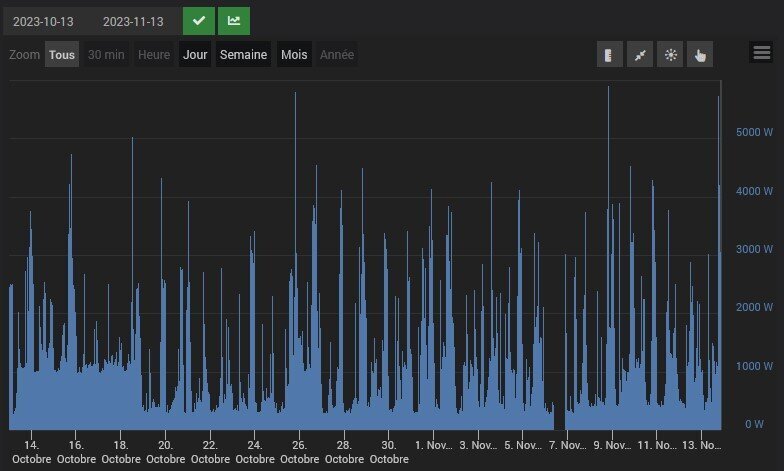Click the 0 W y-axis label

tap(753, 424)
